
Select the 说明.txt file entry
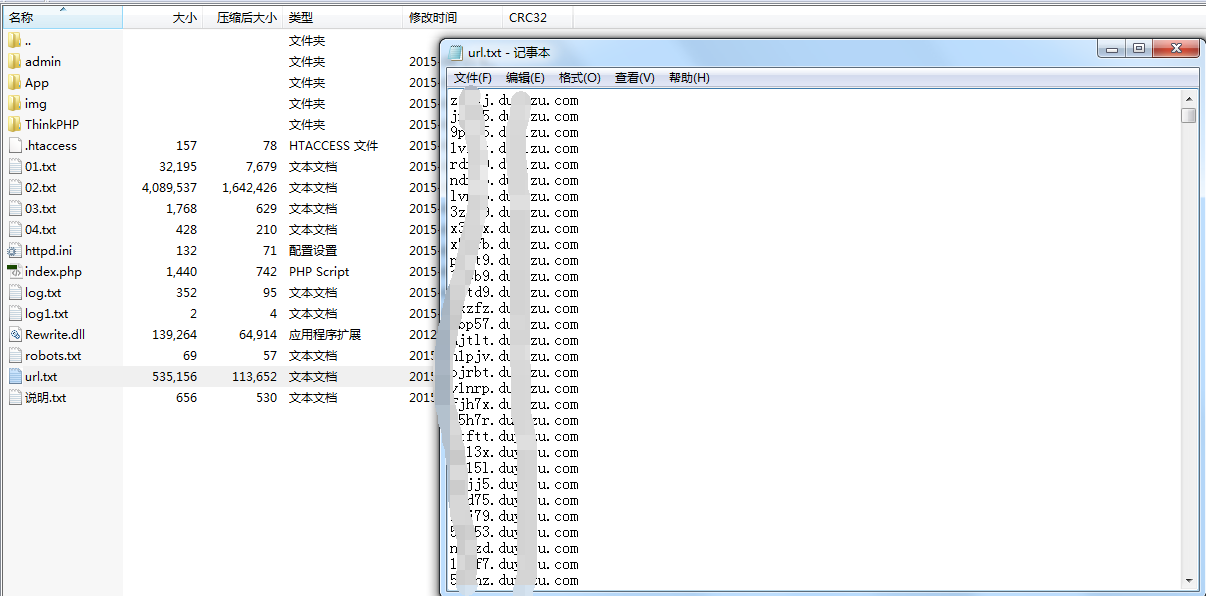(x=46, y=397)
